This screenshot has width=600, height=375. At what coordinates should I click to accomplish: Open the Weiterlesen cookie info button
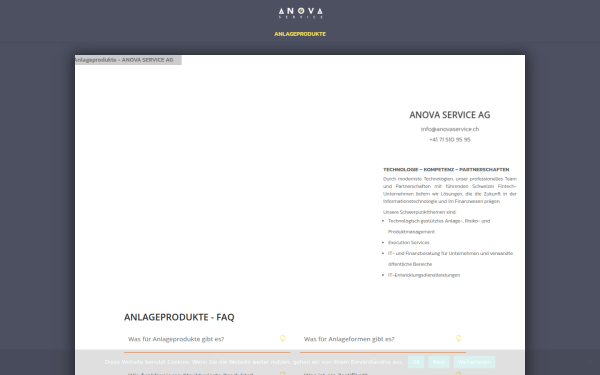474,362
